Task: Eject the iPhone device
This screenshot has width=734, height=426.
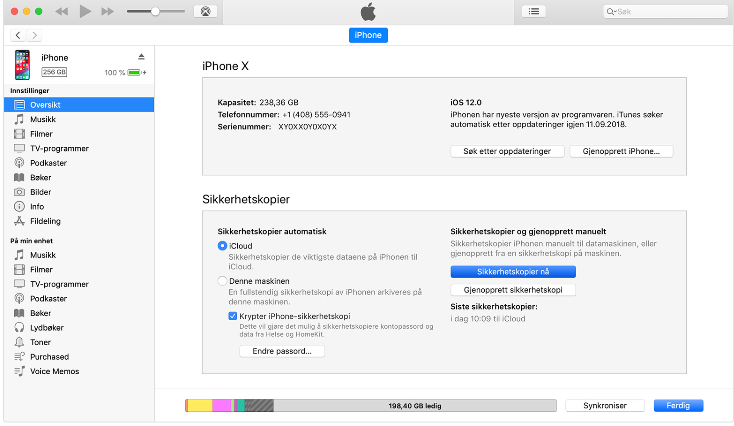Action: tap(141, 57)
